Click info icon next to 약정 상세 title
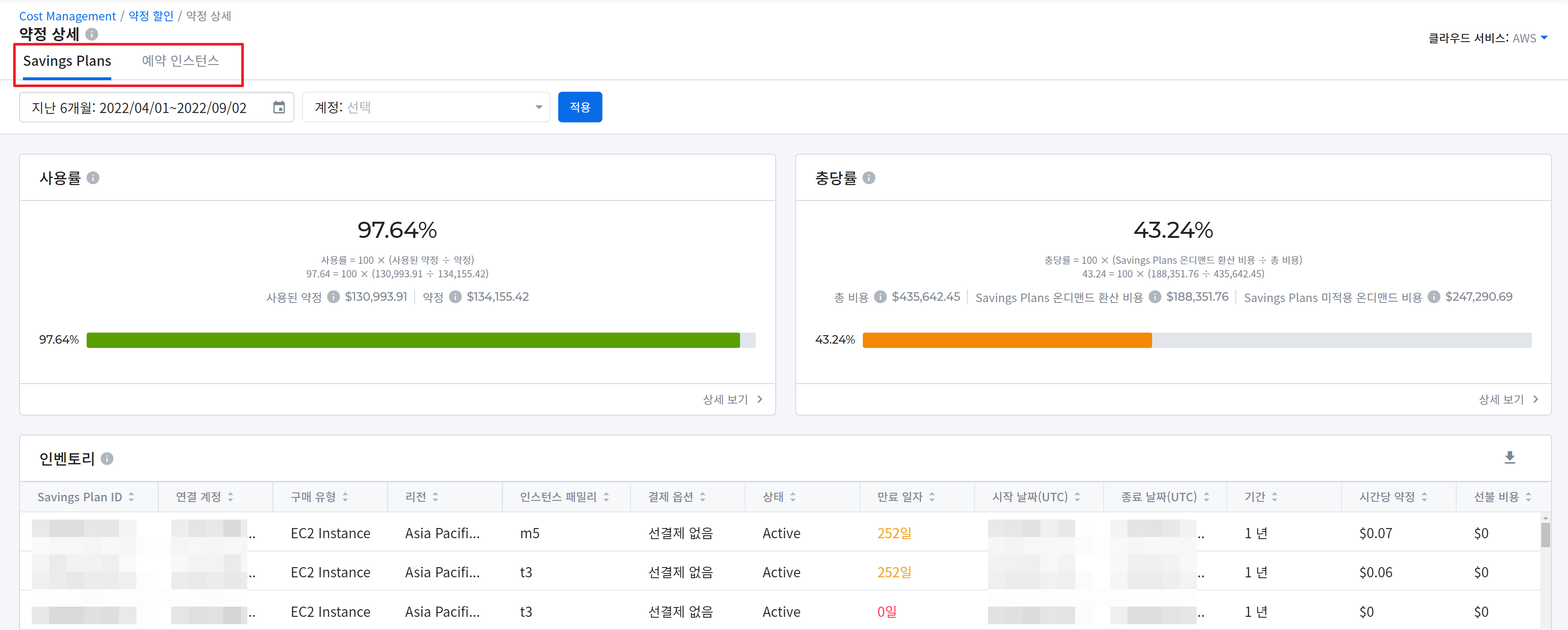 [x=92, y=34]
